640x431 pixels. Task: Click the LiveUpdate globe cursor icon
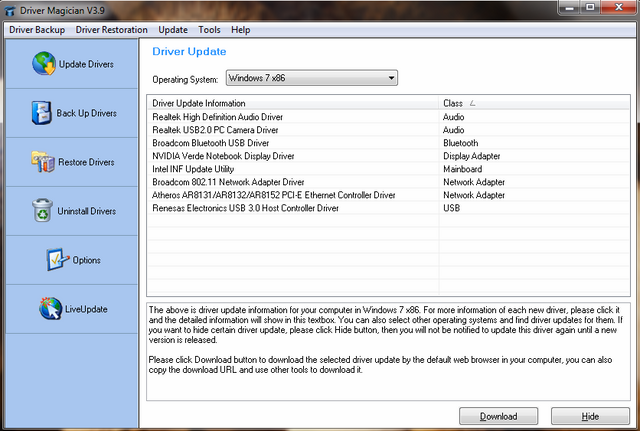coord(51,309)
